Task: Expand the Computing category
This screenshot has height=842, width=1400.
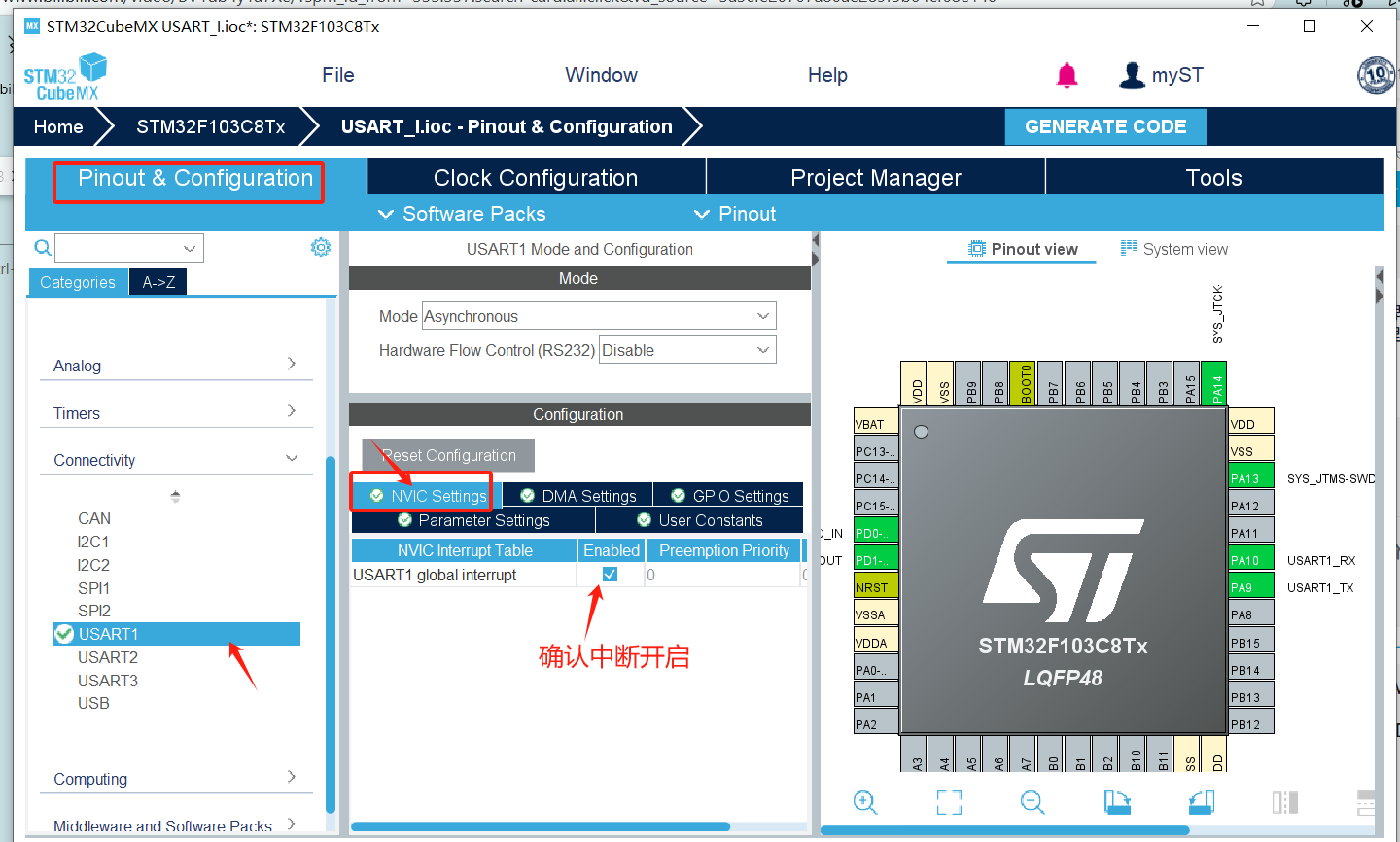Action: (176, 778)
